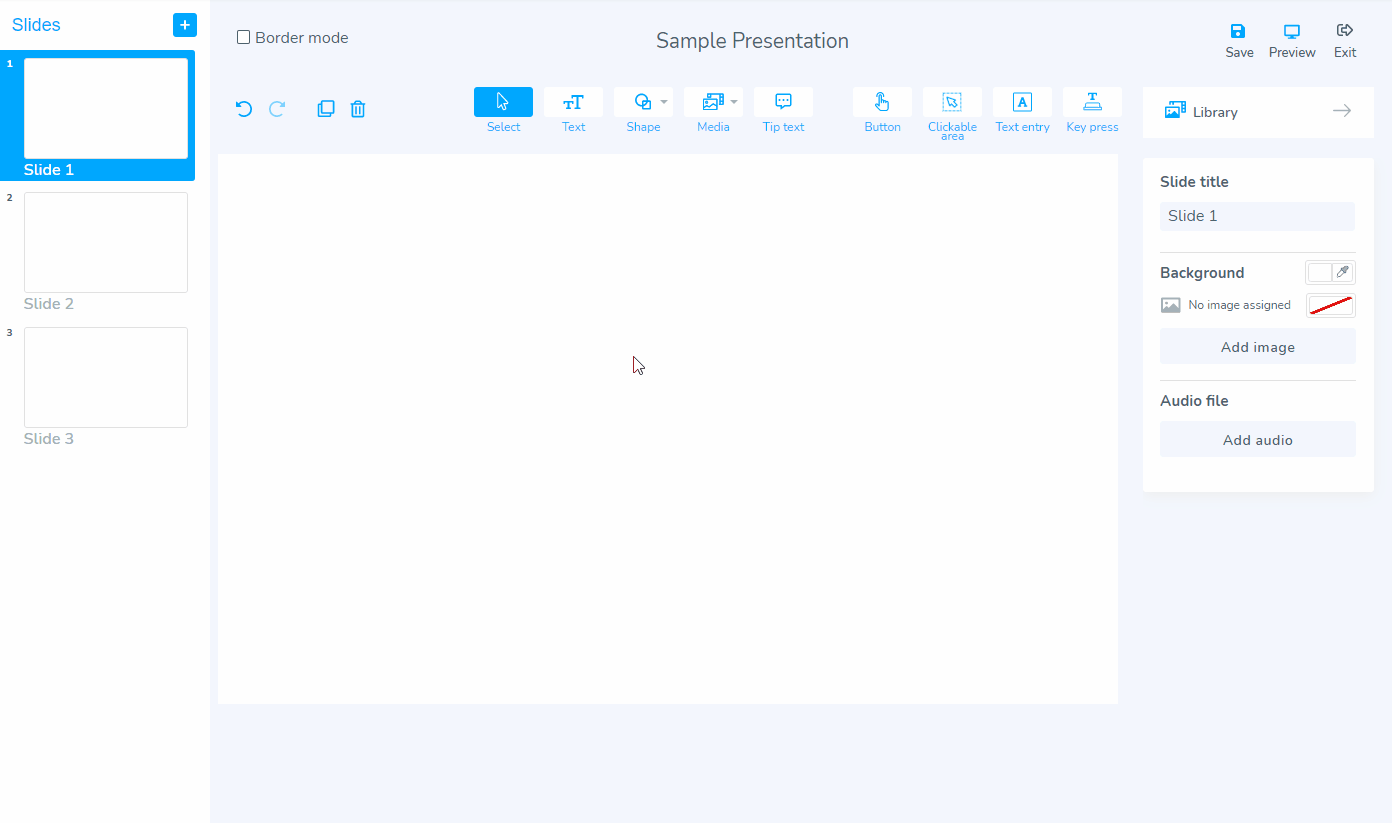The image size is (1392, 823).
Task: Open the Media dropdown arrow
Action: pyautogui.click(x=734, y=102)
